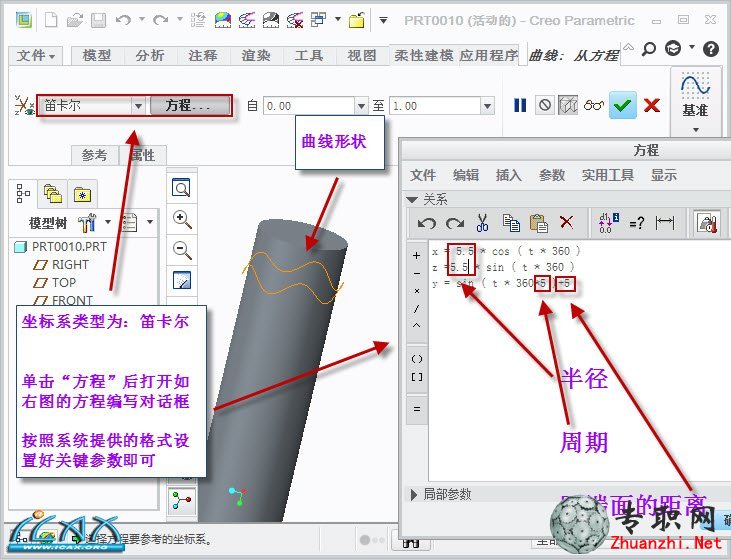Viewport: 731px width, 559px height.
Task: Expand the 至 value dropdown arrow
Action: point(488,106)
